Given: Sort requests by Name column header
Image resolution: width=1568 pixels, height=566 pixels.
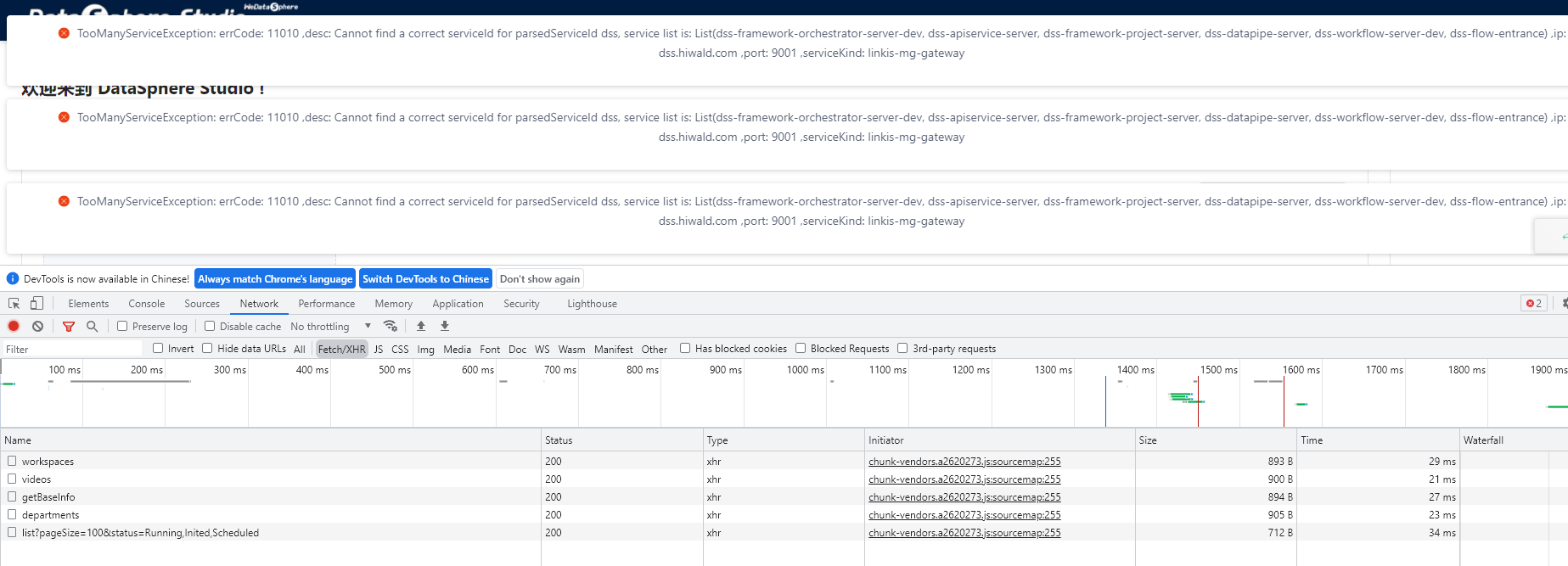Looking at the screenshot, I should (271, 440).
